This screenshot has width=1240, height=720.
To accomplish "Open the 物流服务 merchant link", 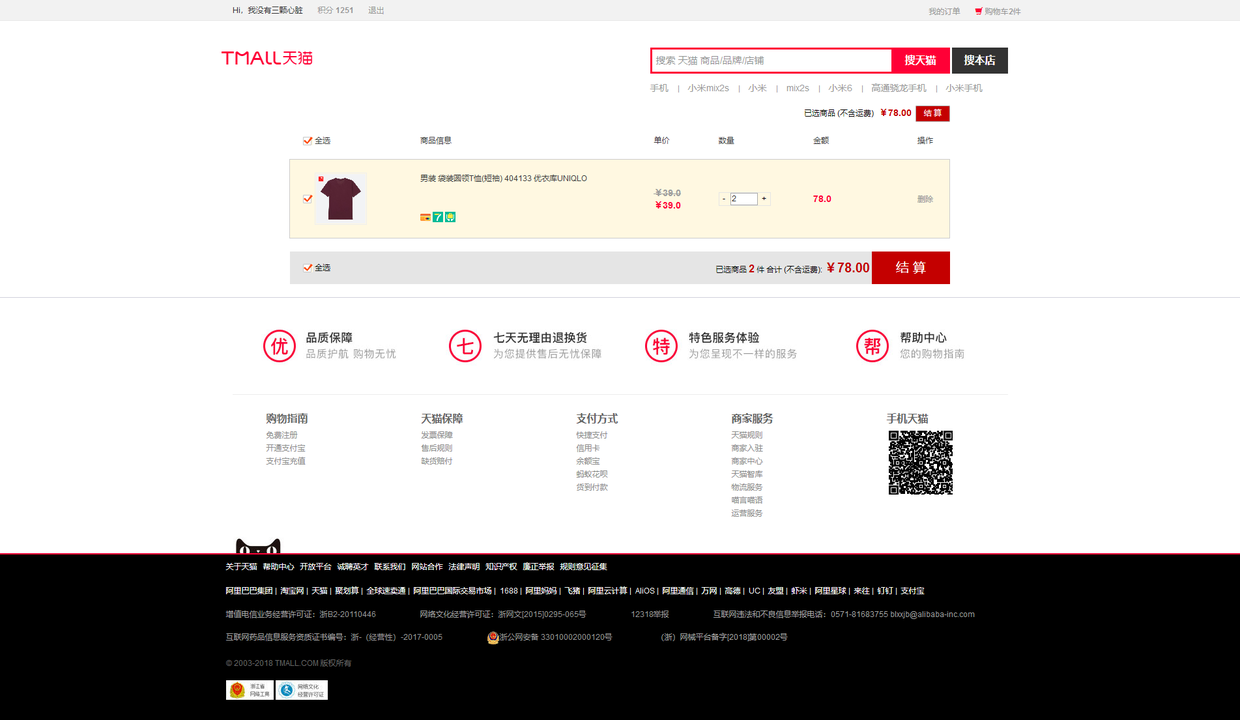I will pos(747,488).
